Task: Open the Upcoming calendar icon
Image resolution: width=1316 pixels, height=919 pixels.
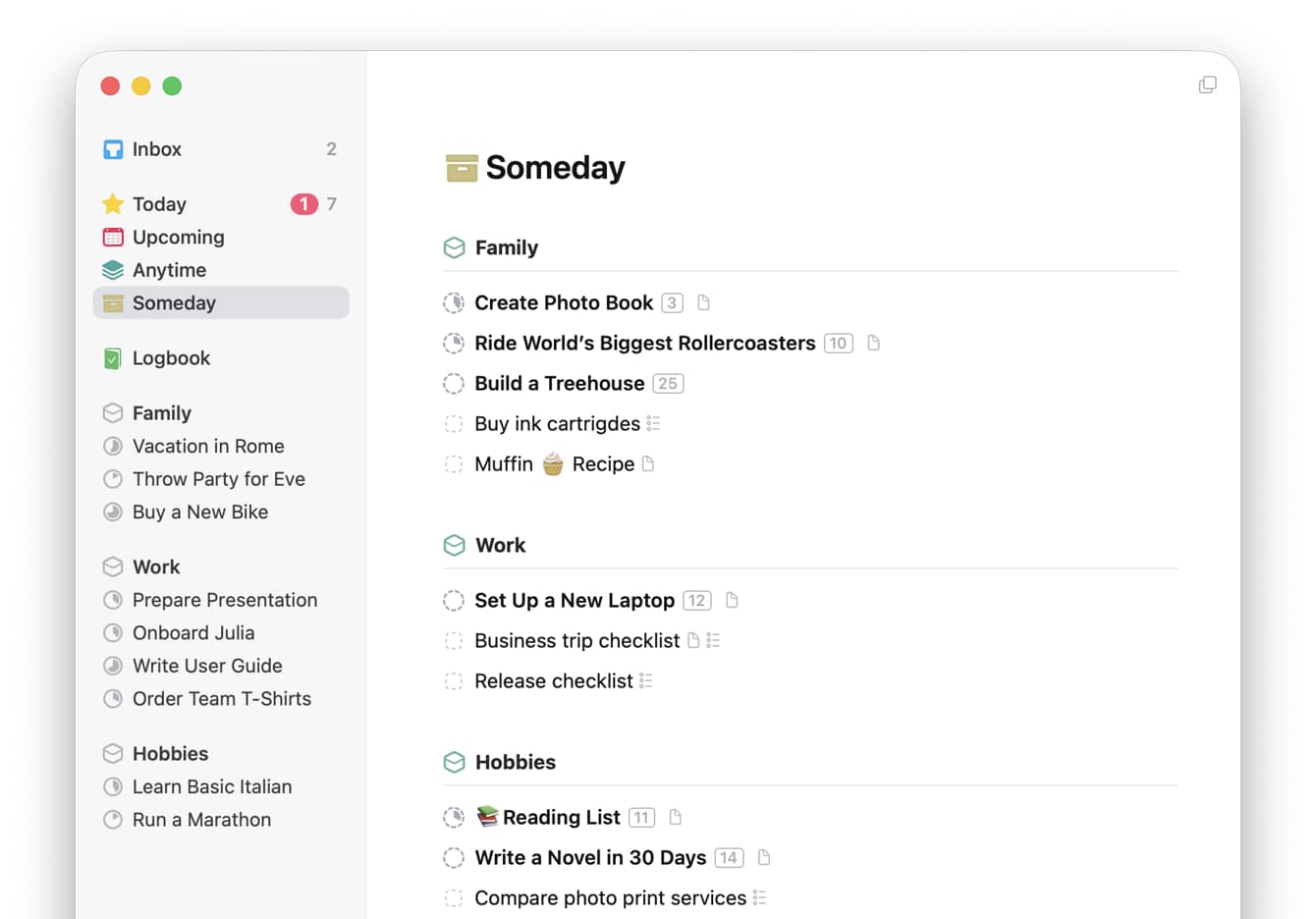Action: [112, 237]
